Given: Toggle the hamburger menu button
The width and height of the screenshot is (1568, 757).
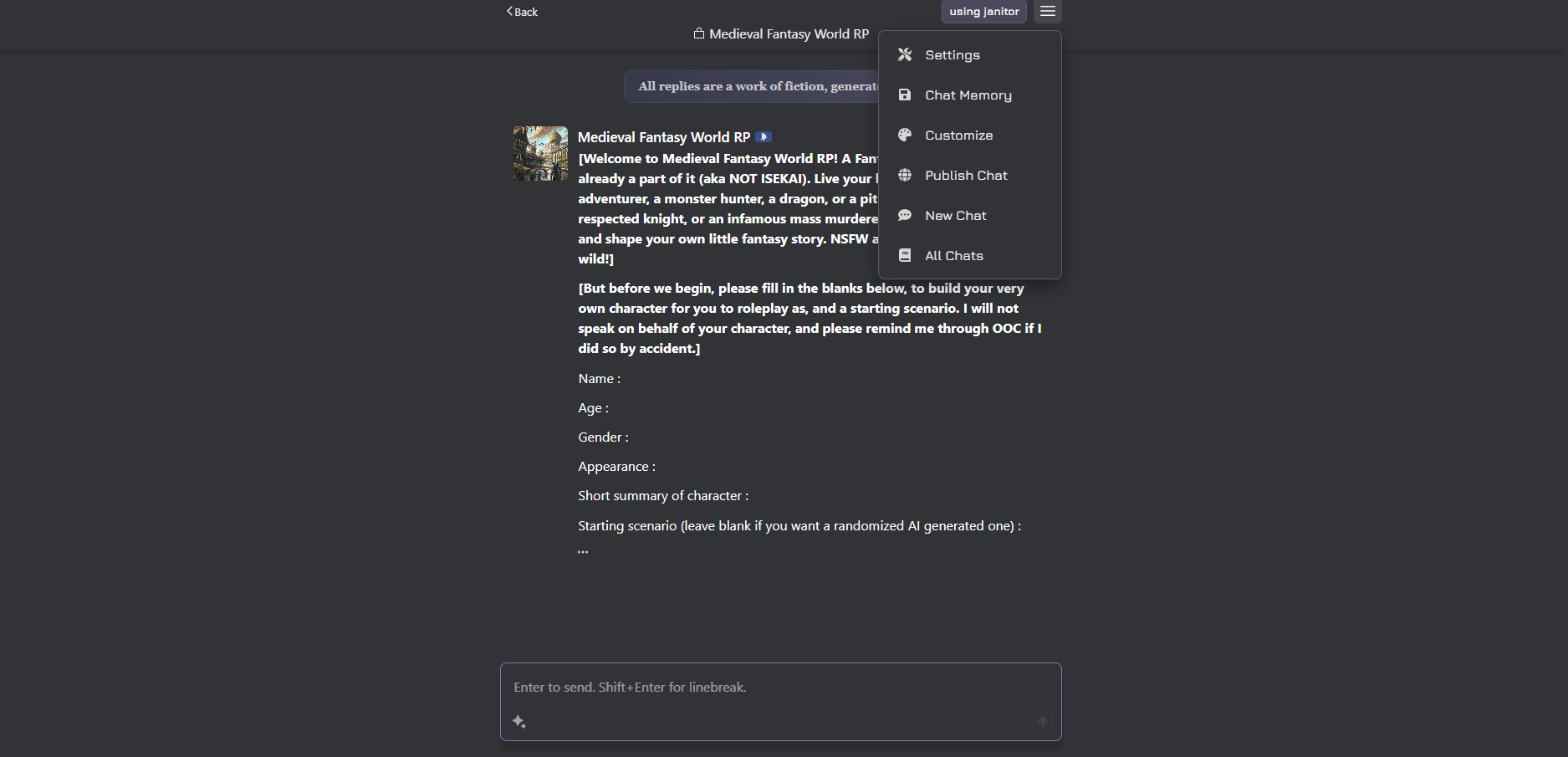Looking at the screenshot, I should [1048, 12].
